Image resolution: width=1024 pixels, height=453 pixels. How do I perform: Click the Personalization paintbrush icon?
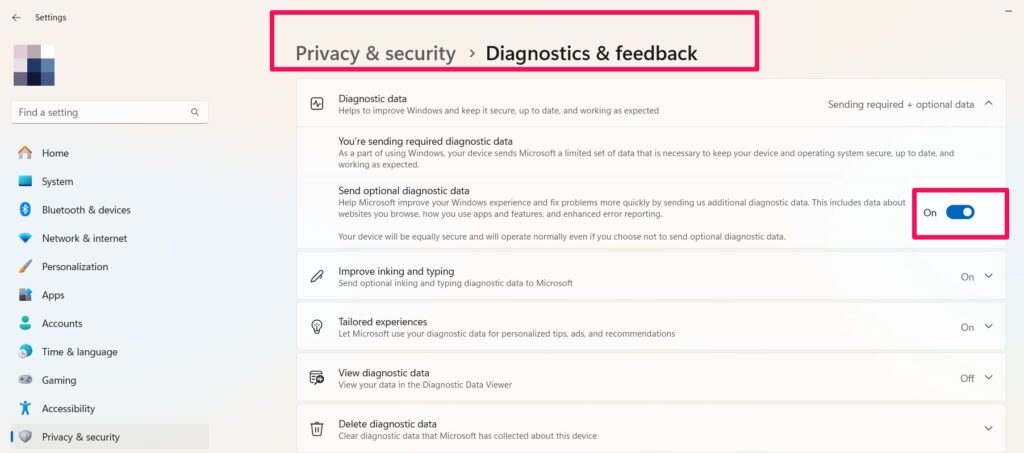pos(25,267)
